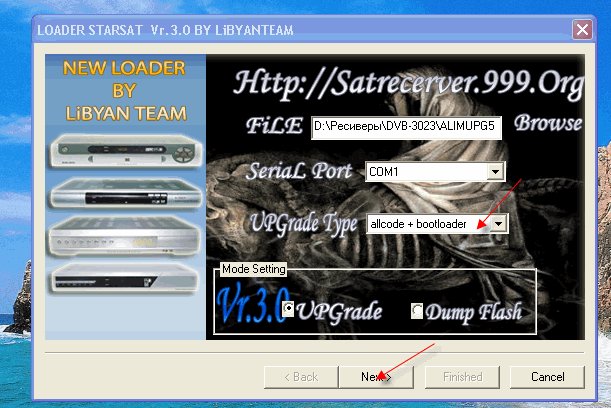
Task: Click the first receiver image at top
Action: [125, 150]
